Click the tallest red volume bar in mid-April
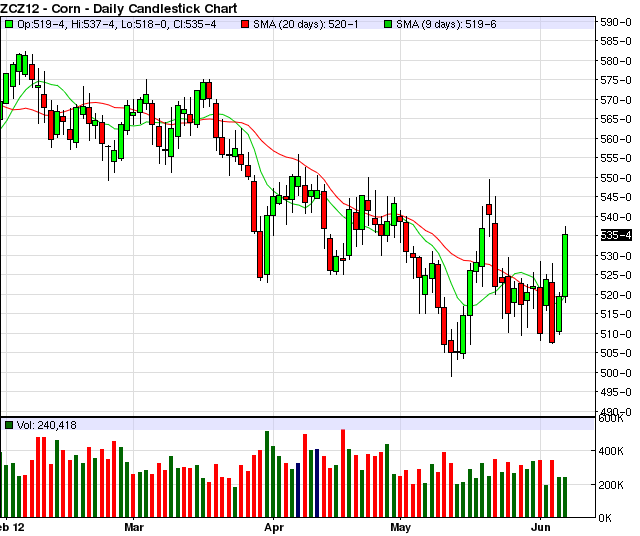The height and width of the screenshot is (536, 640). coord(343,474)
